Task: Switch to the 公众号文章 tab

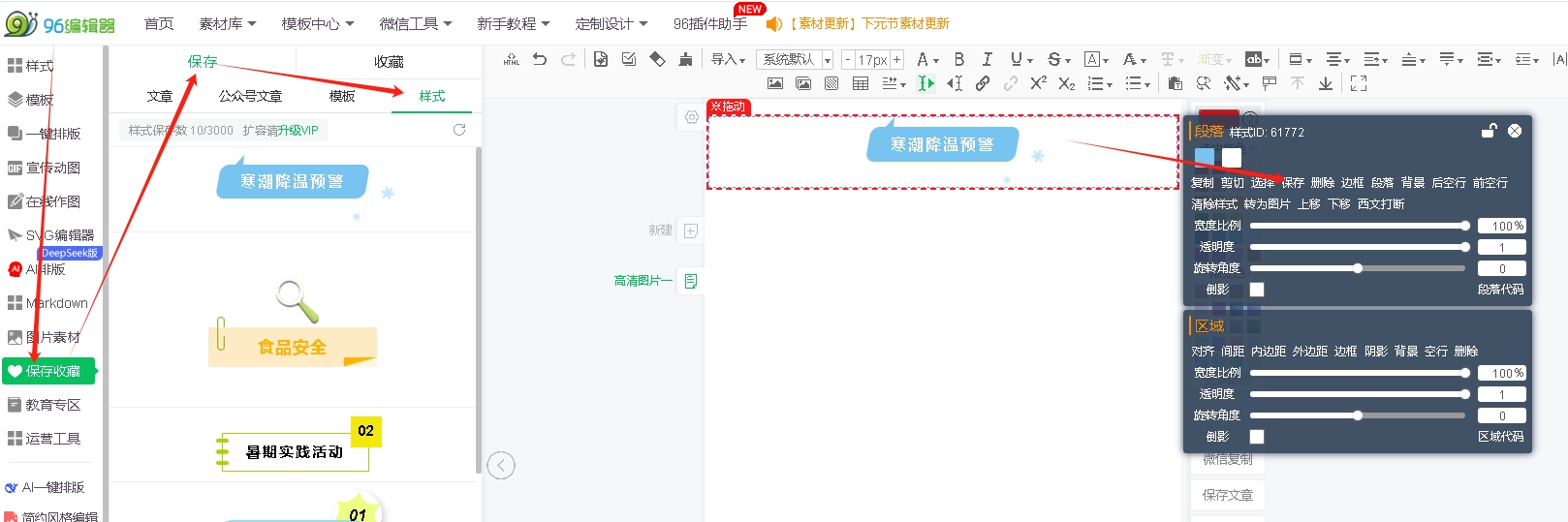Action: (x=250, y=96)
